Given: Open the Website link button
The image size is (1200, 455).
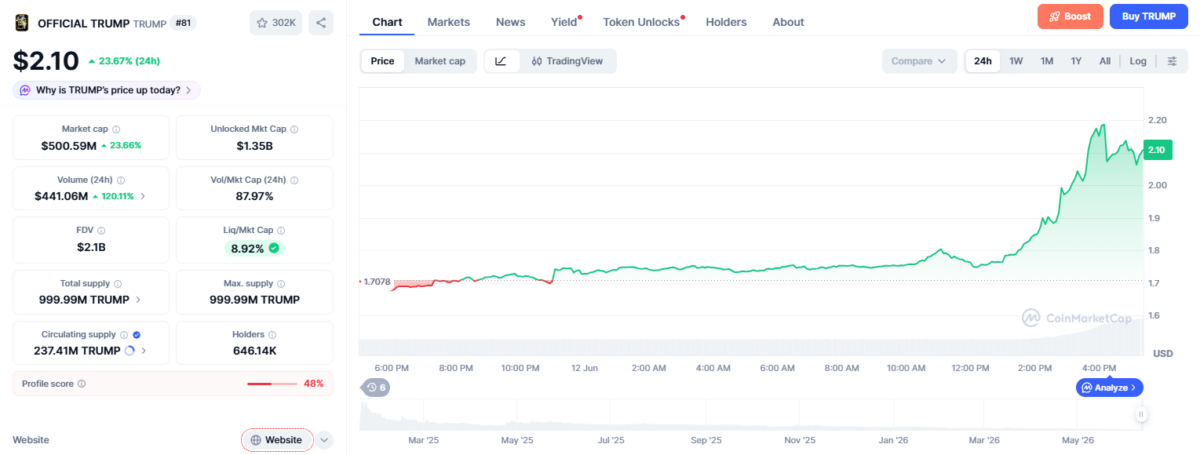Looking at the screenshot, I should tap(277, 440).
